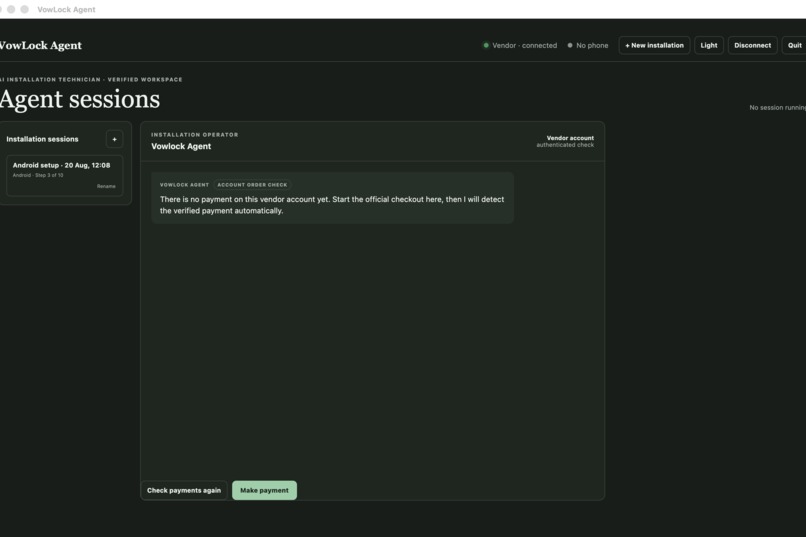Add a new installation session with plus icon
This screenshot has width=806, height=537.
114,139
